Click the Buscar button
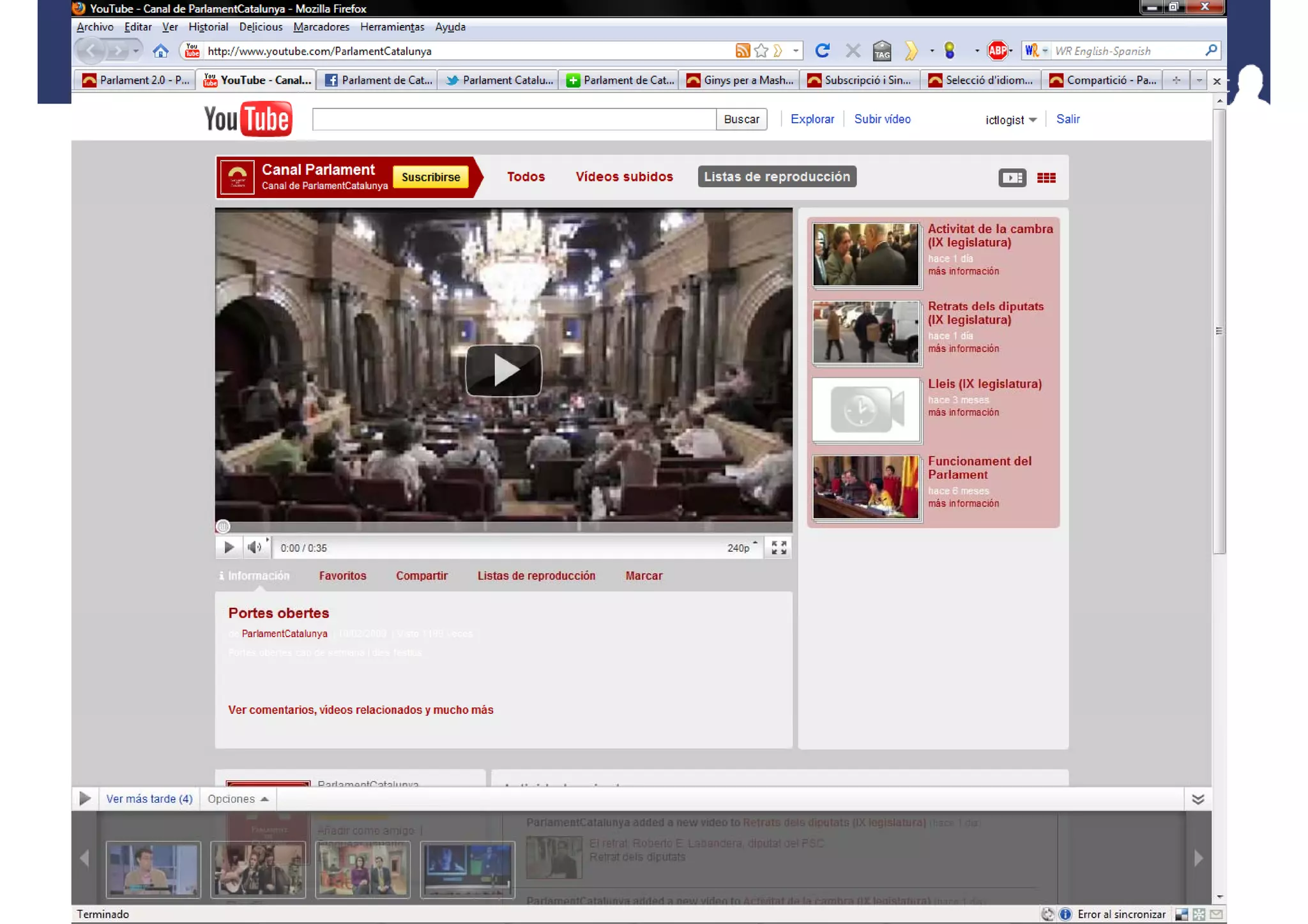Viewport: 1308px width, 924px height. (741, 119)
